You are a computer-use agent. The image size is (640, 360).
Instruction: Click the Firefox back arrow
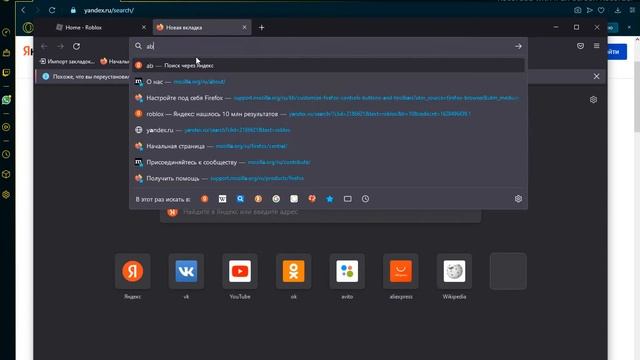pyautogui.click(x=44, y=47)
